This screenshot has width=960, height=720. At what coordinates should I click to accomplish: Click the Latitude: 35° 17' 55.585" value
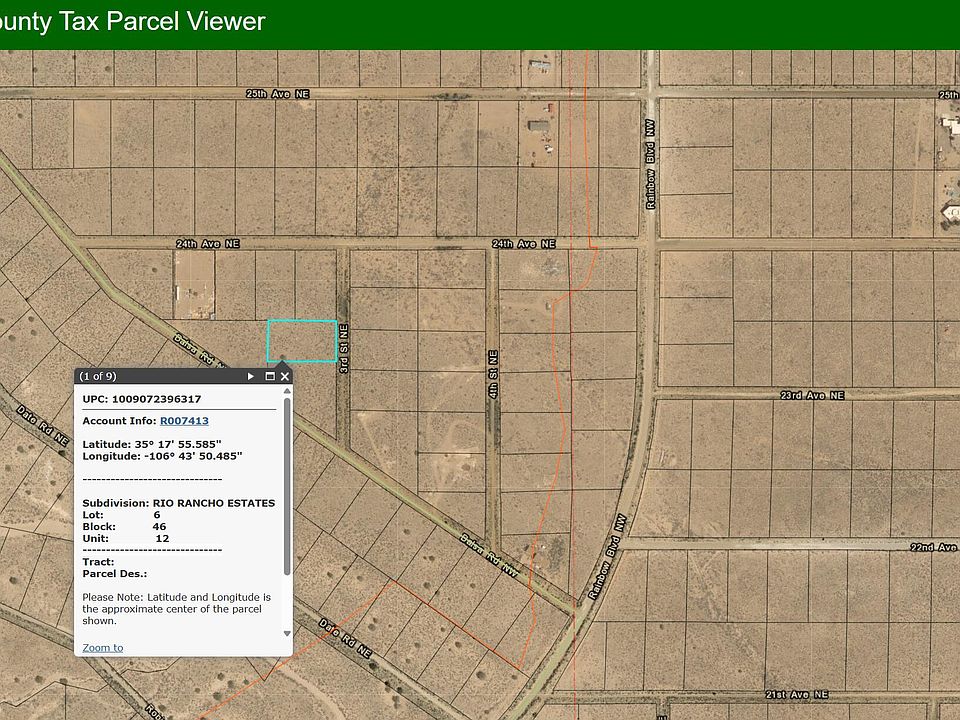click(x=152, y=444)
